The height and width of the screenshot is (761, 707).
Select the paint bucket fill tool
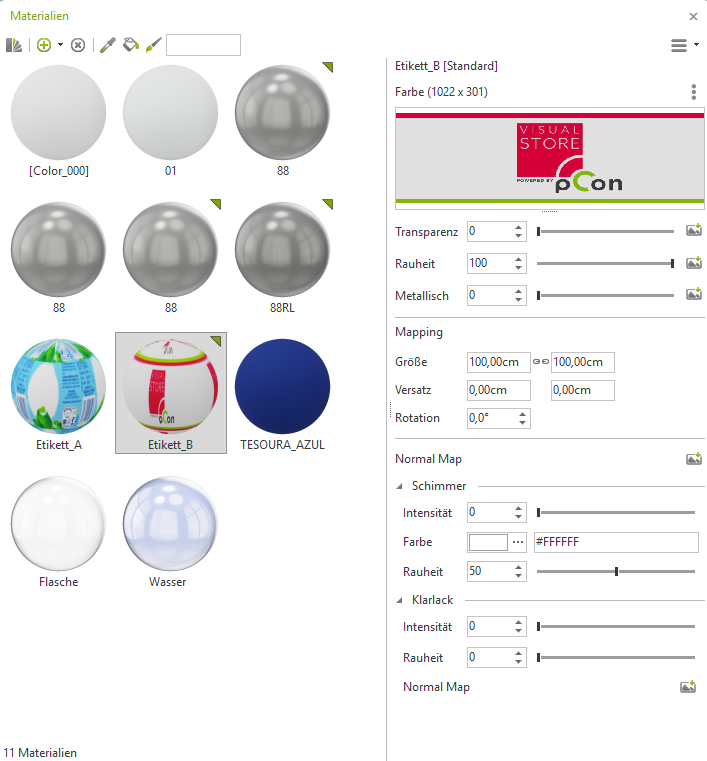(x=130, y=45)
